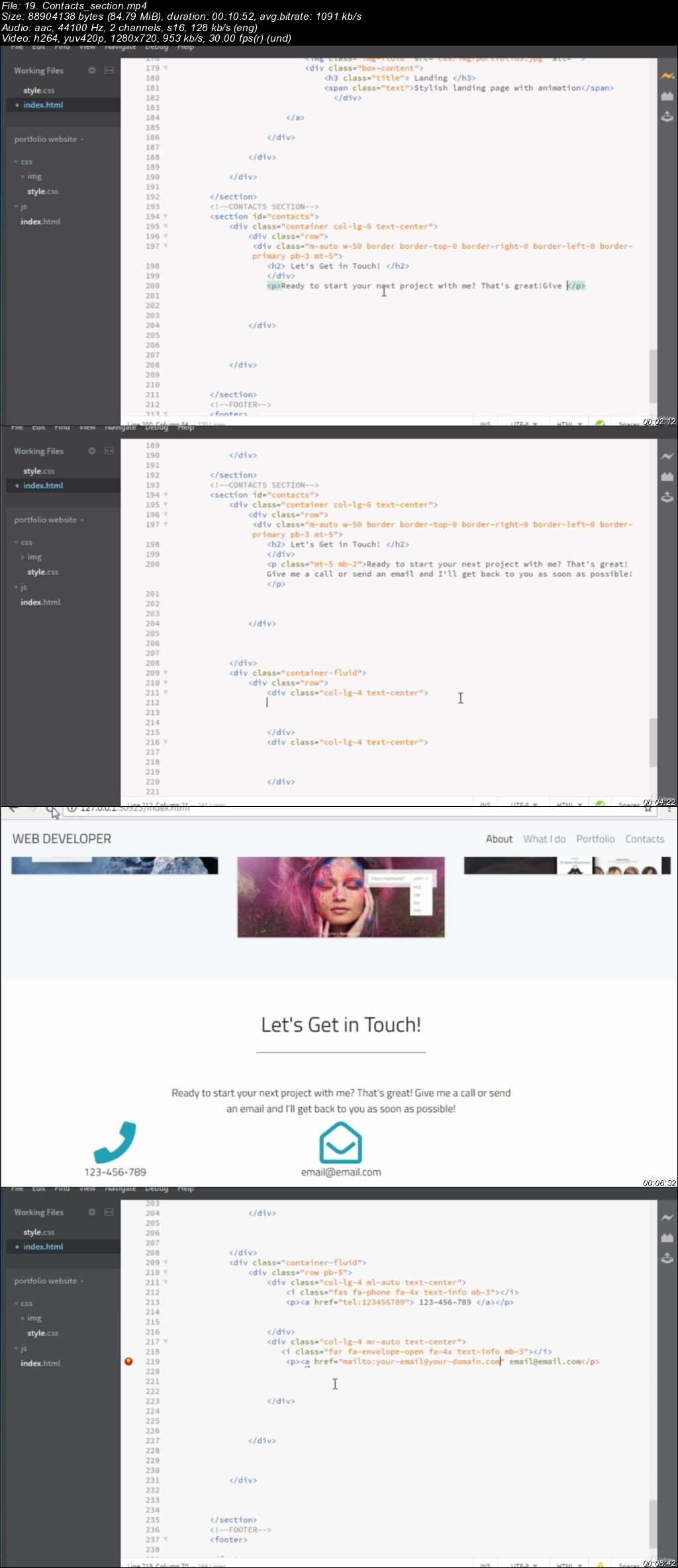Open index.html in project tree, 00:08:42 frame
Image resolution: width=678 pixels, height=1568 pixels.
(x=40, y=1363)
